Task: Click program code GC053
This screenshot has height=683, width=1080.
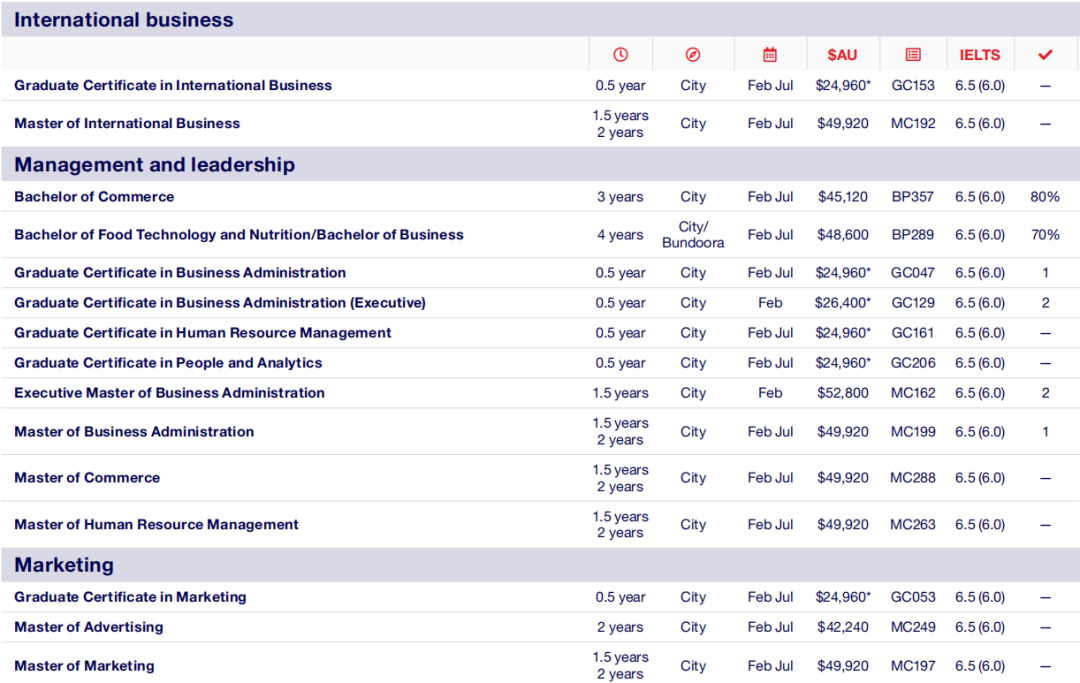Action: point(913,597)
